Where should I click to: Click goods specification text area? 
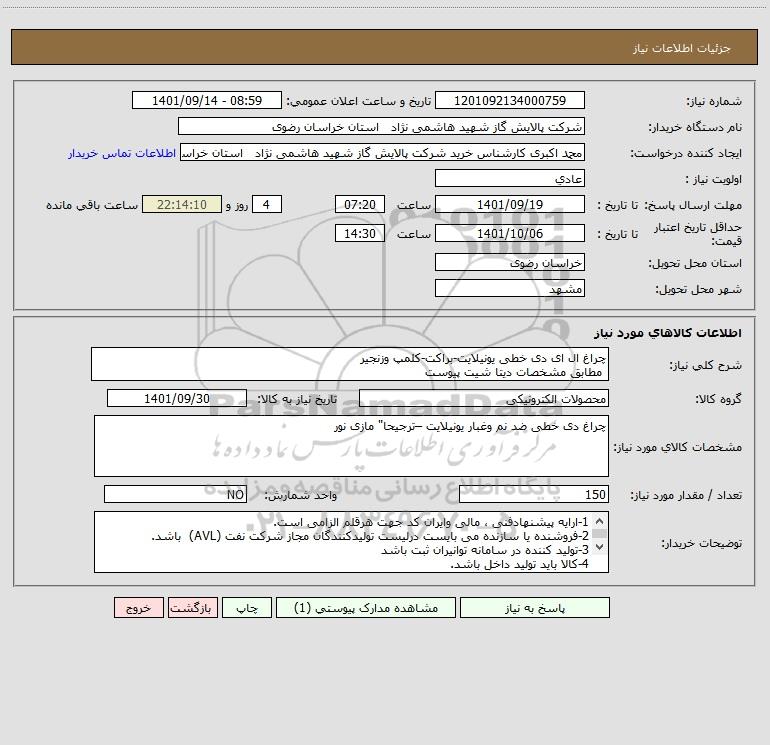click(351, 446)
